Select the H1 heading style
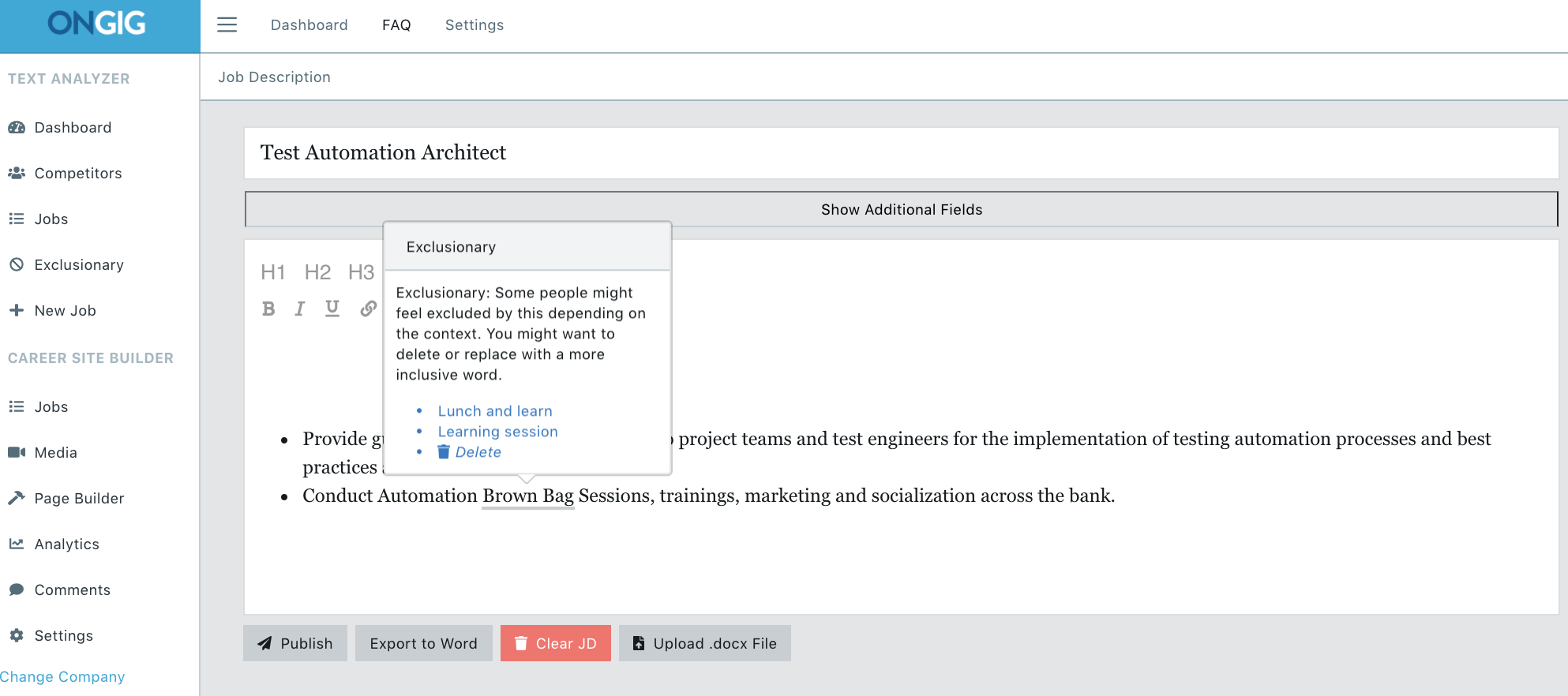 272,272
